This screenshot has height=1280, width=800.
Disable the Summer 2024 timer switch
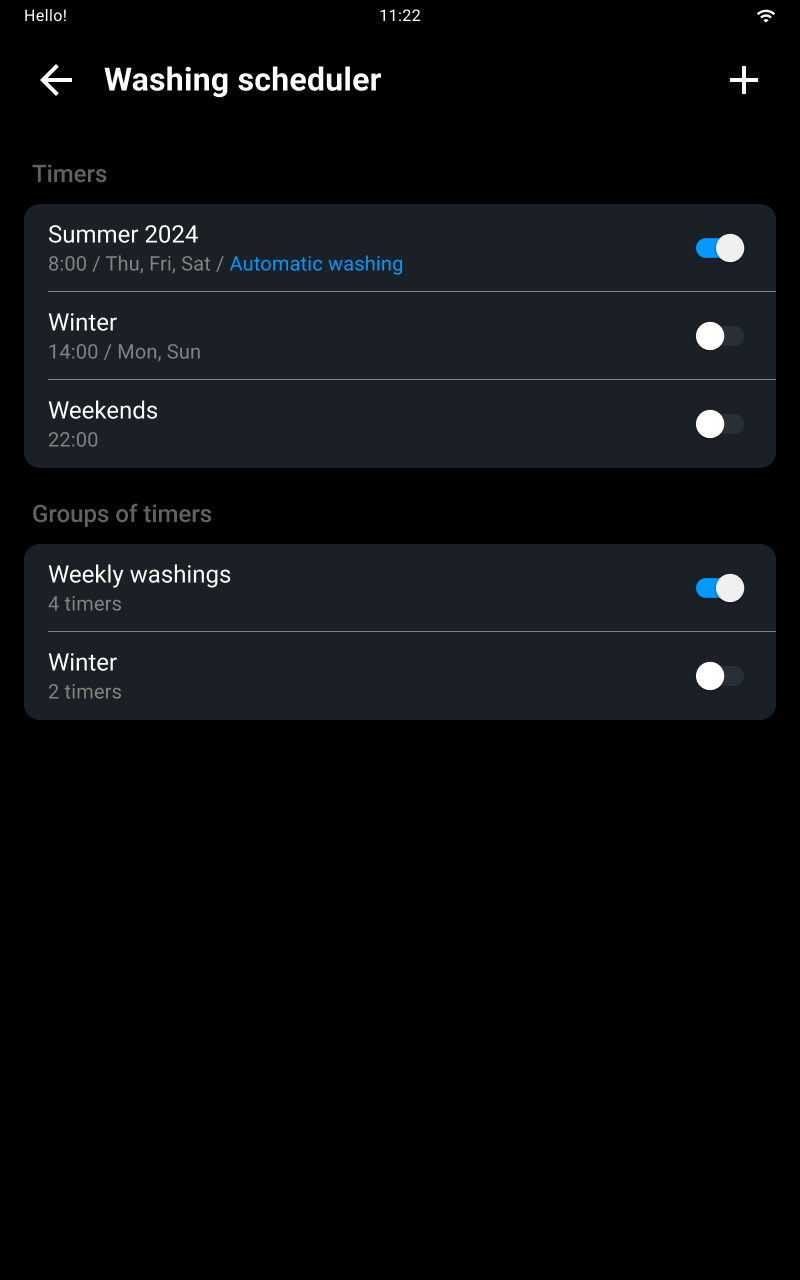point(720,248)
